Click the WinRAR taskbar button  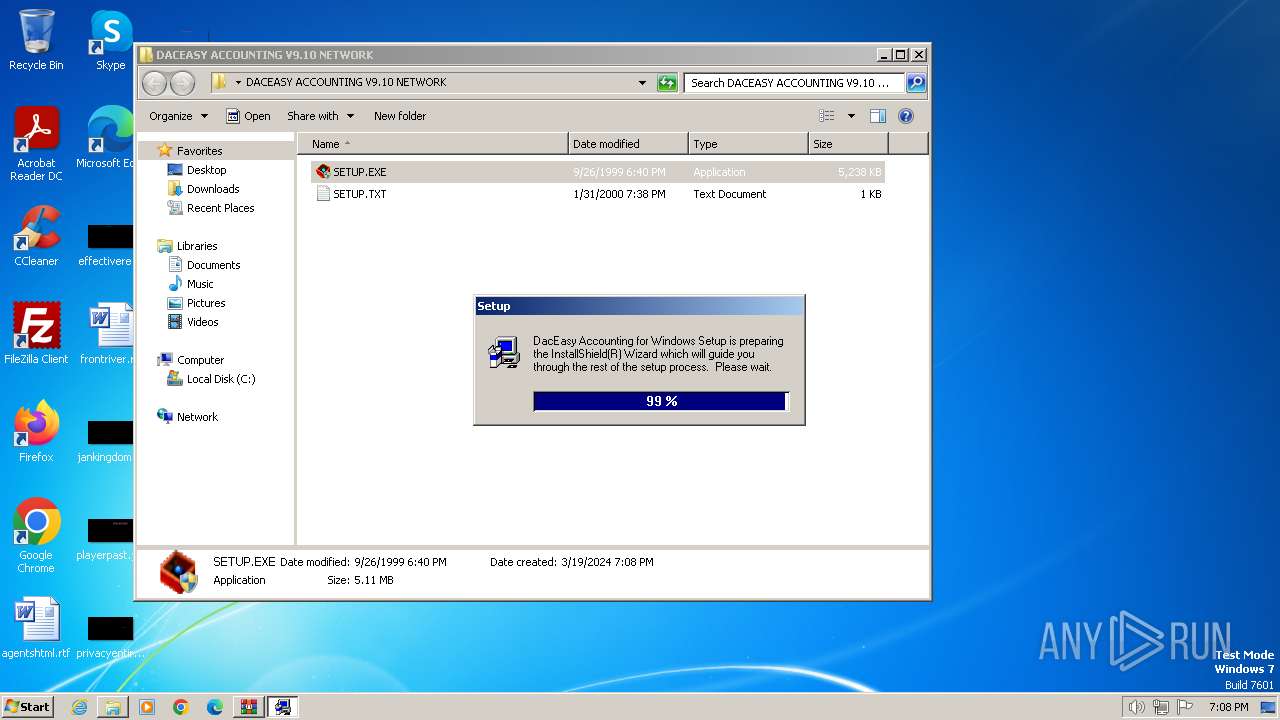[x=249, y=707]
